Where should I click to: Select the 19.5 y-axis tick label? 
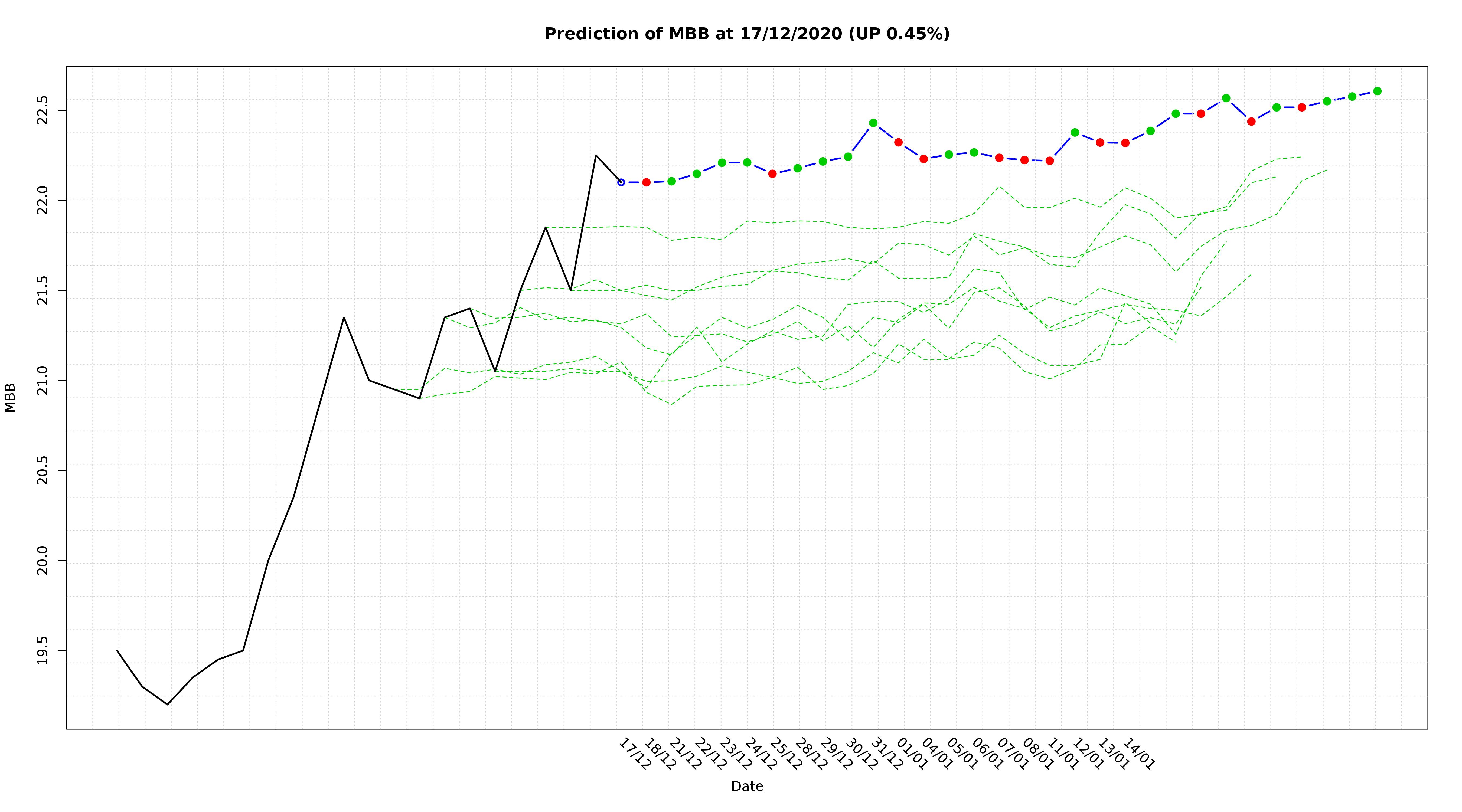(x=43, y=650)
